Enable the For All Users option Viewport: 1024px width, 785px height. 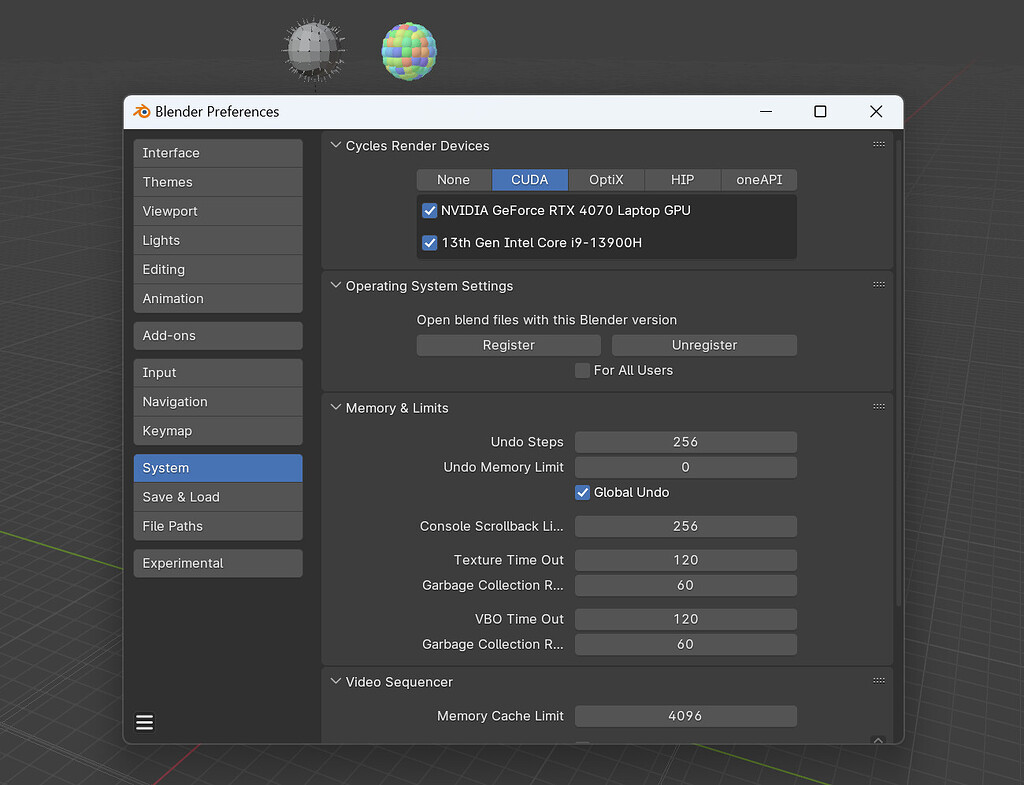tap(582, 370)
